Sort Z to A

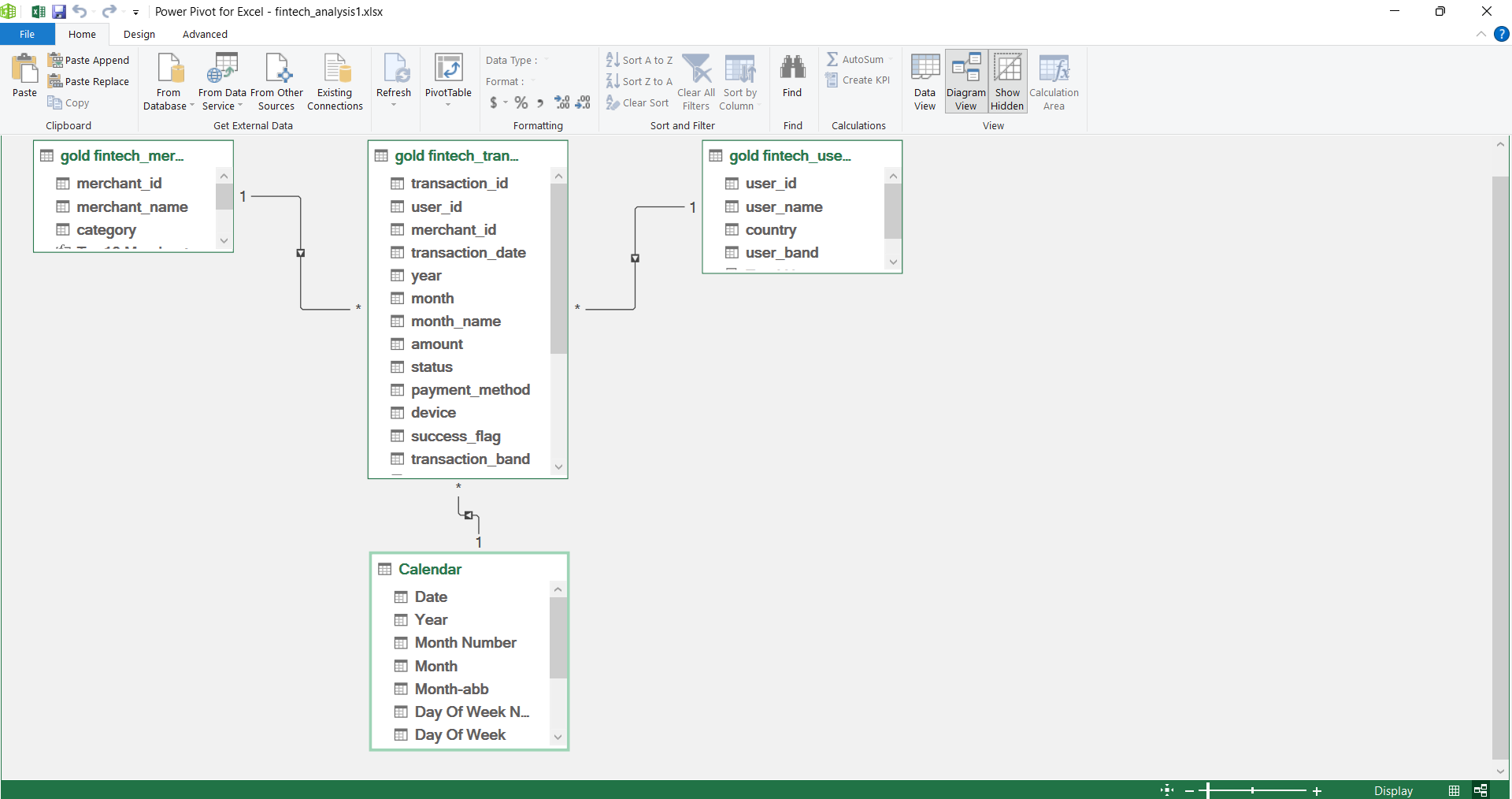[x=639, y=81]
